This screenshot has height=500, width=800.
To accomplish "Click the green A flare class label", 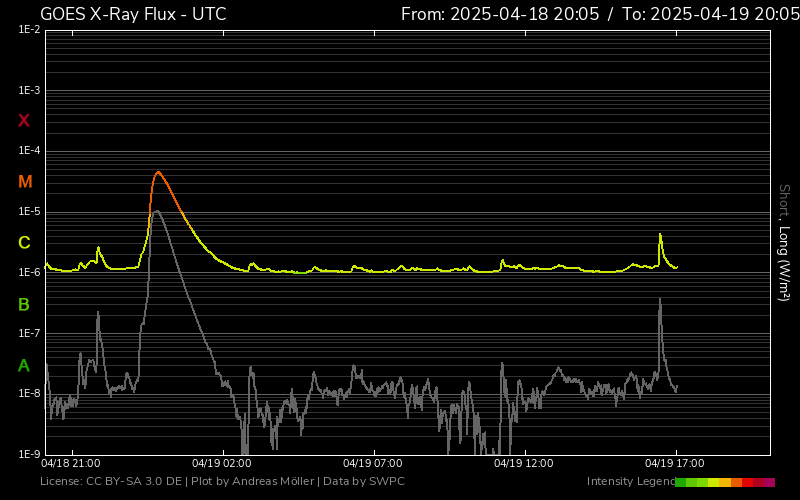I will tap(24, 365).
